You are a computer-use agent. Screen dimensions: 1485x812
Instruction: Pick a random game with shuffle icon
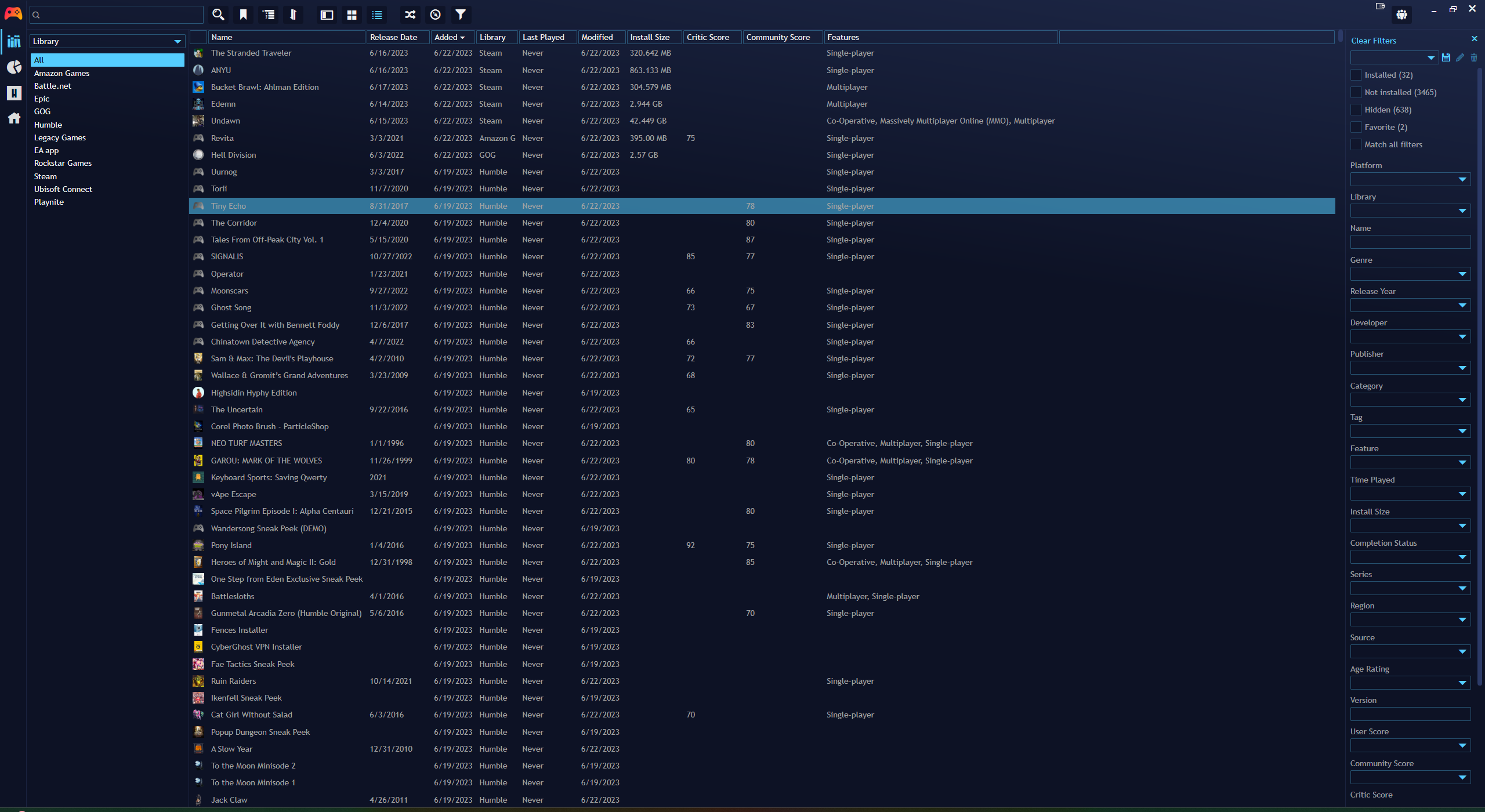pyautogui.click(x=410, y=14)
